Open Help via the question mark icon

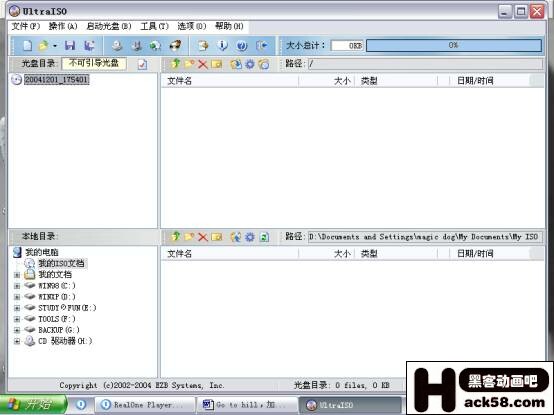pos(242,46)
